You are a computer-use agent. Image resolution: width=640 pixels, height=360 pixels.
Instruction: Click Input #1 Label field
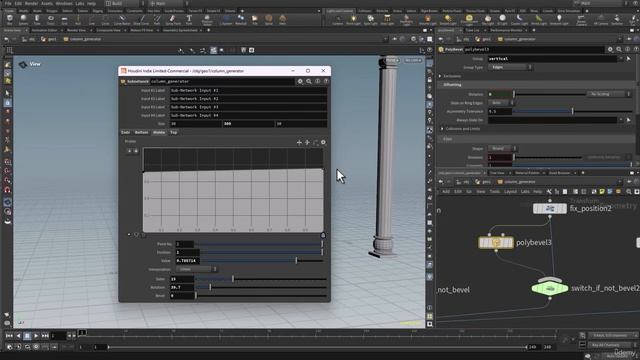[x=248, y=91]
